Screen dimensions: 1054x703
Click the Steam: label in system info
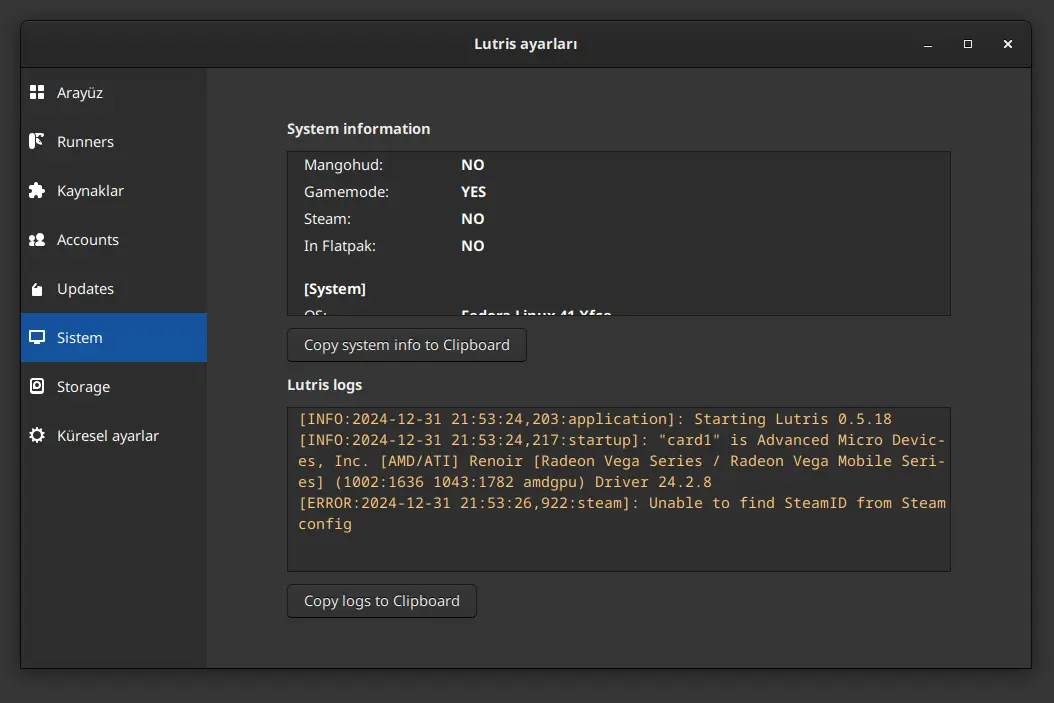click(327, 218)
